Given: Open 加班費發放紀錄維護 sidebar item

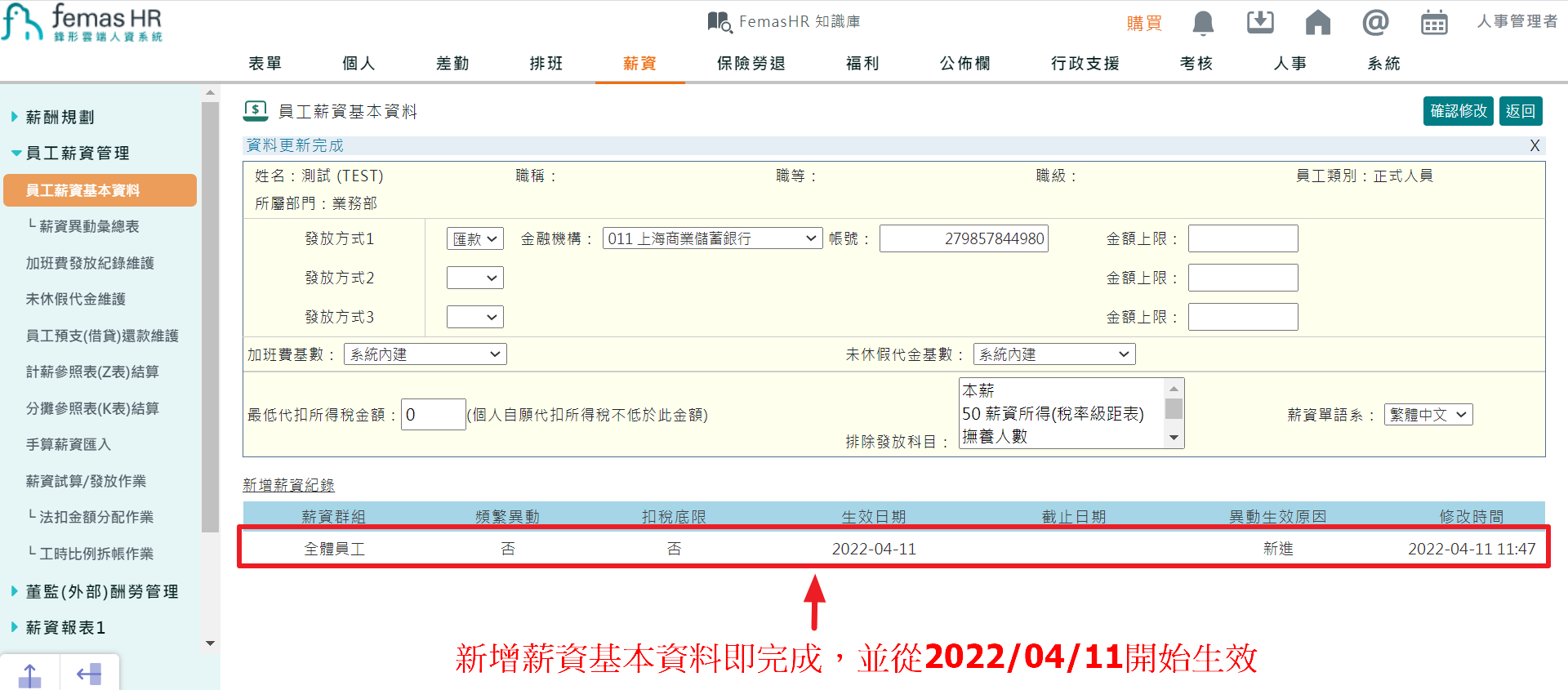Looking at the screenshot, I should coord(90,263).
